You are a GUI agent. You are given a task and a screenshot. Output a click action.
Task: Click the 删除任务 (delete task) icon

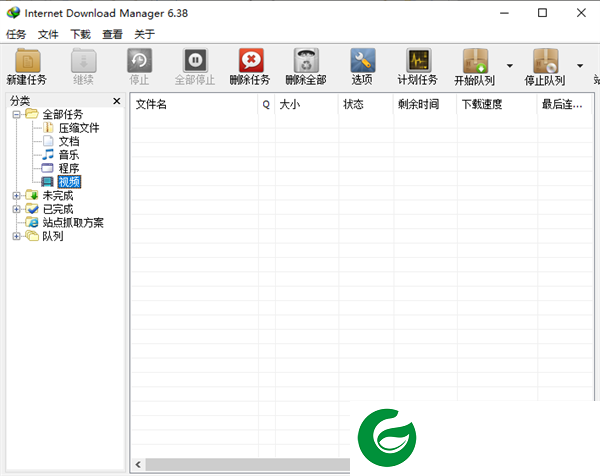pyautogui.click(x=251, y=60)
